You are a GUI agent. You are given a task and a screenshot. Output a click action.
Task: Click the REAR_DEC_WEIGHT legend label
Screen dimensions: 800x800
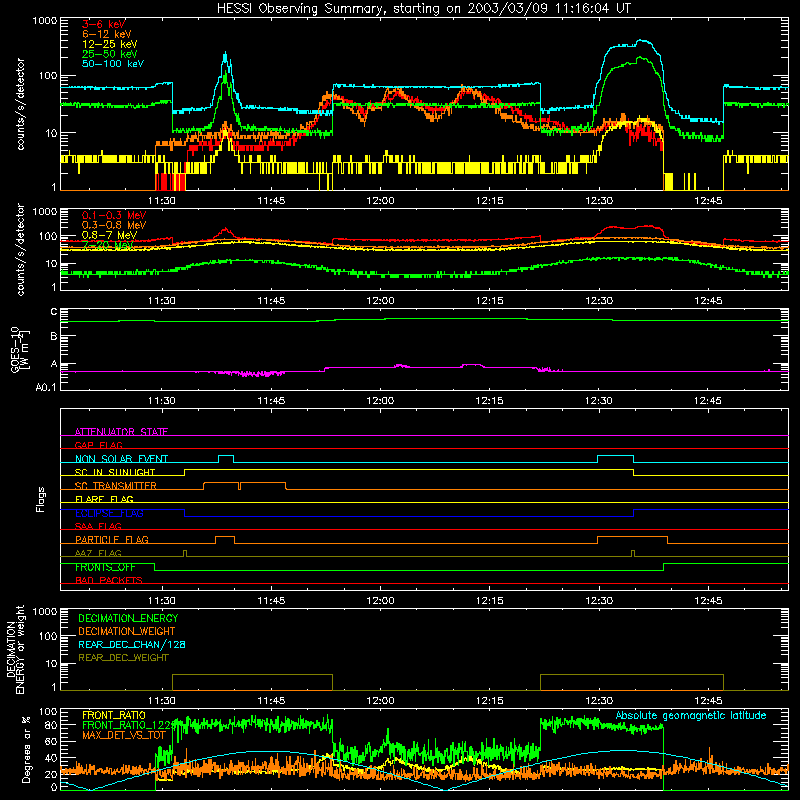click(x=123, y=658)
